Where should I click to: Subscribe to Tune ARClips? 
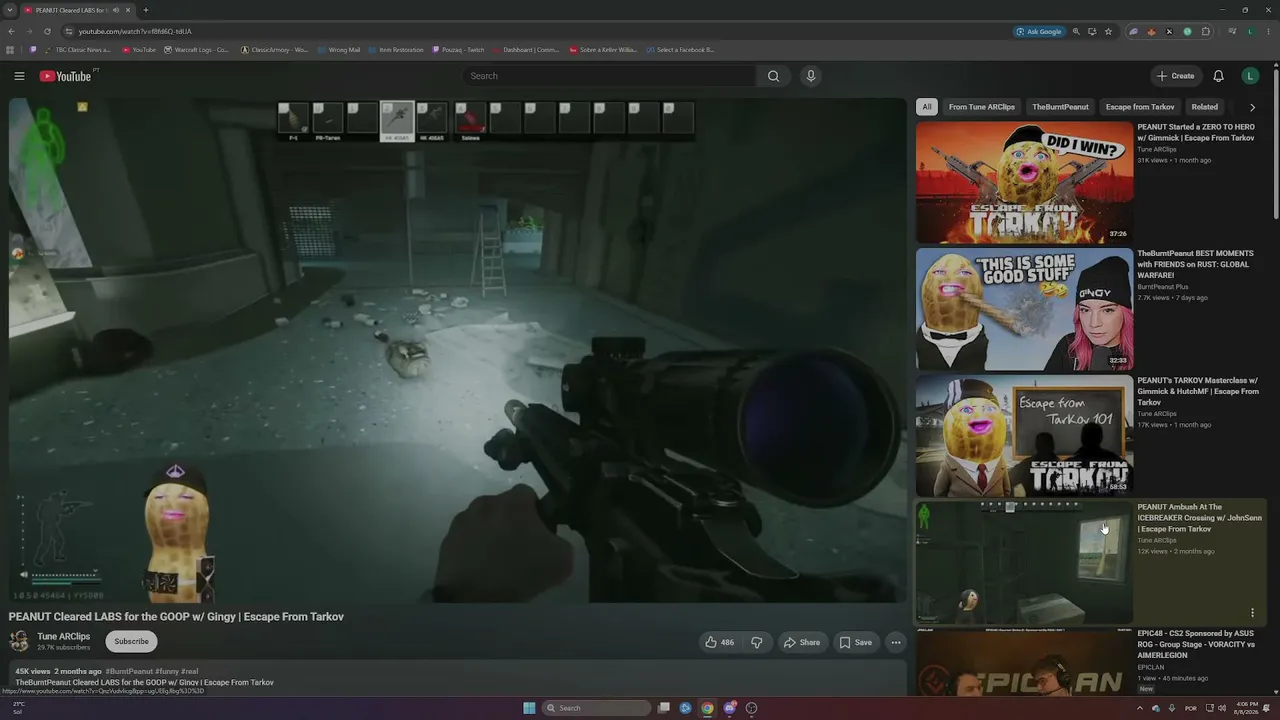pos(131,642)
